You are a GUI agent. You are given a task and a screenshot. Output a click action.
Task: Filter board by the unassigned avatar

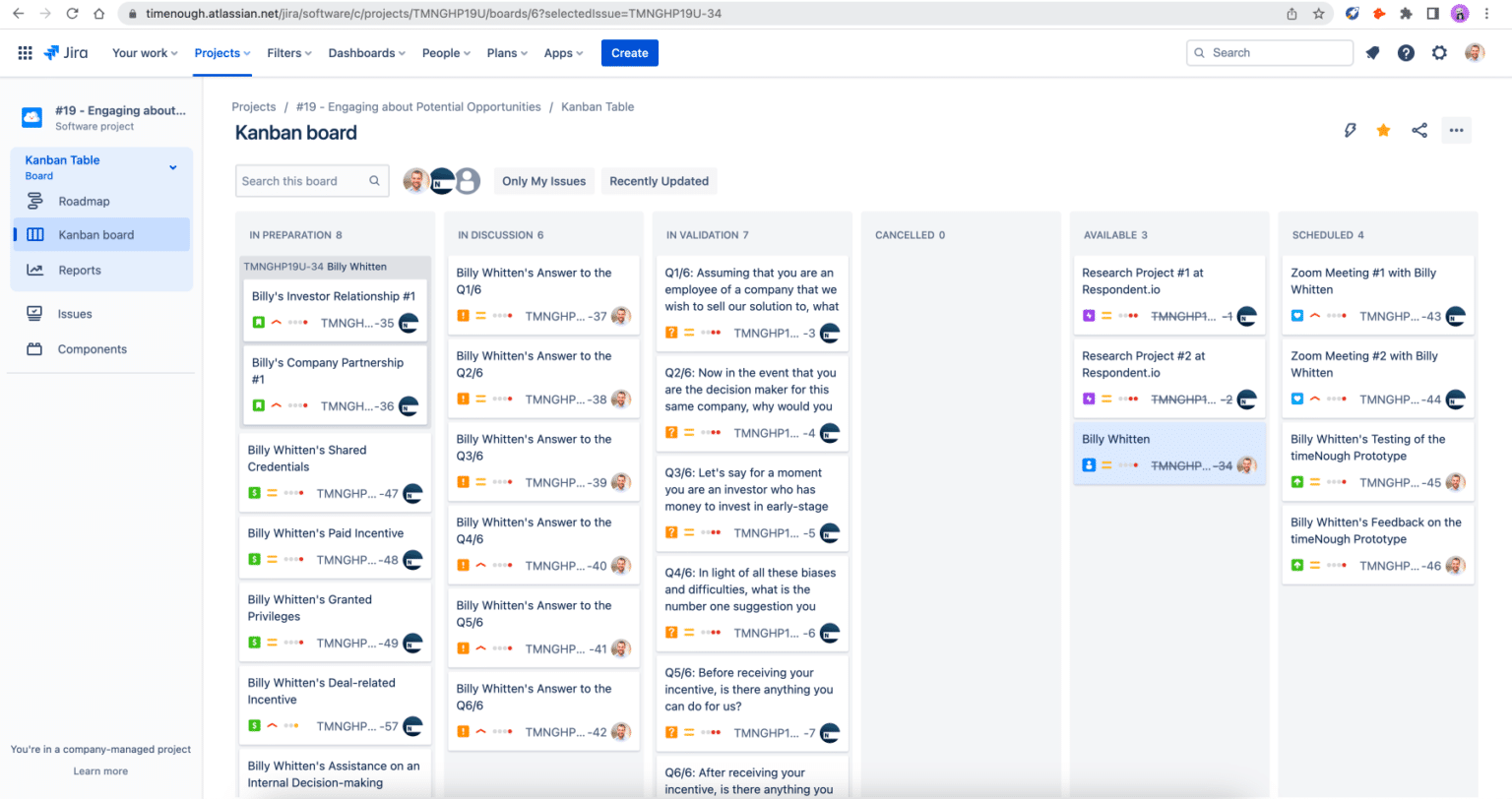(x=469, y=181)
